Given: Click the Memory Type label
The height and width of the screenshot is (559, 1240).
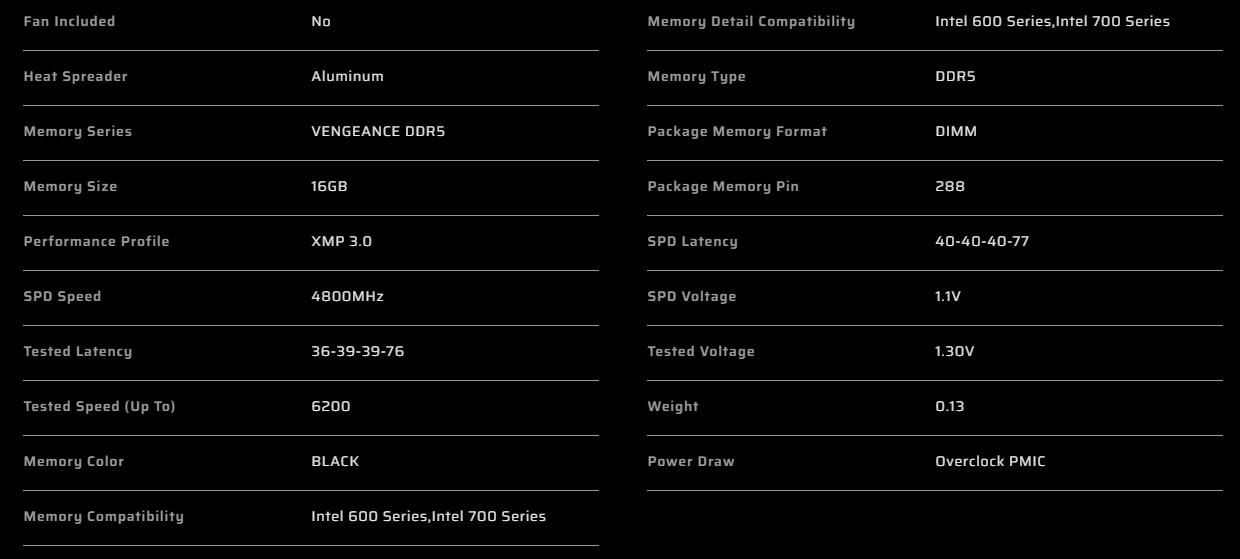Looking at the screenshot, I should [696, 76].
